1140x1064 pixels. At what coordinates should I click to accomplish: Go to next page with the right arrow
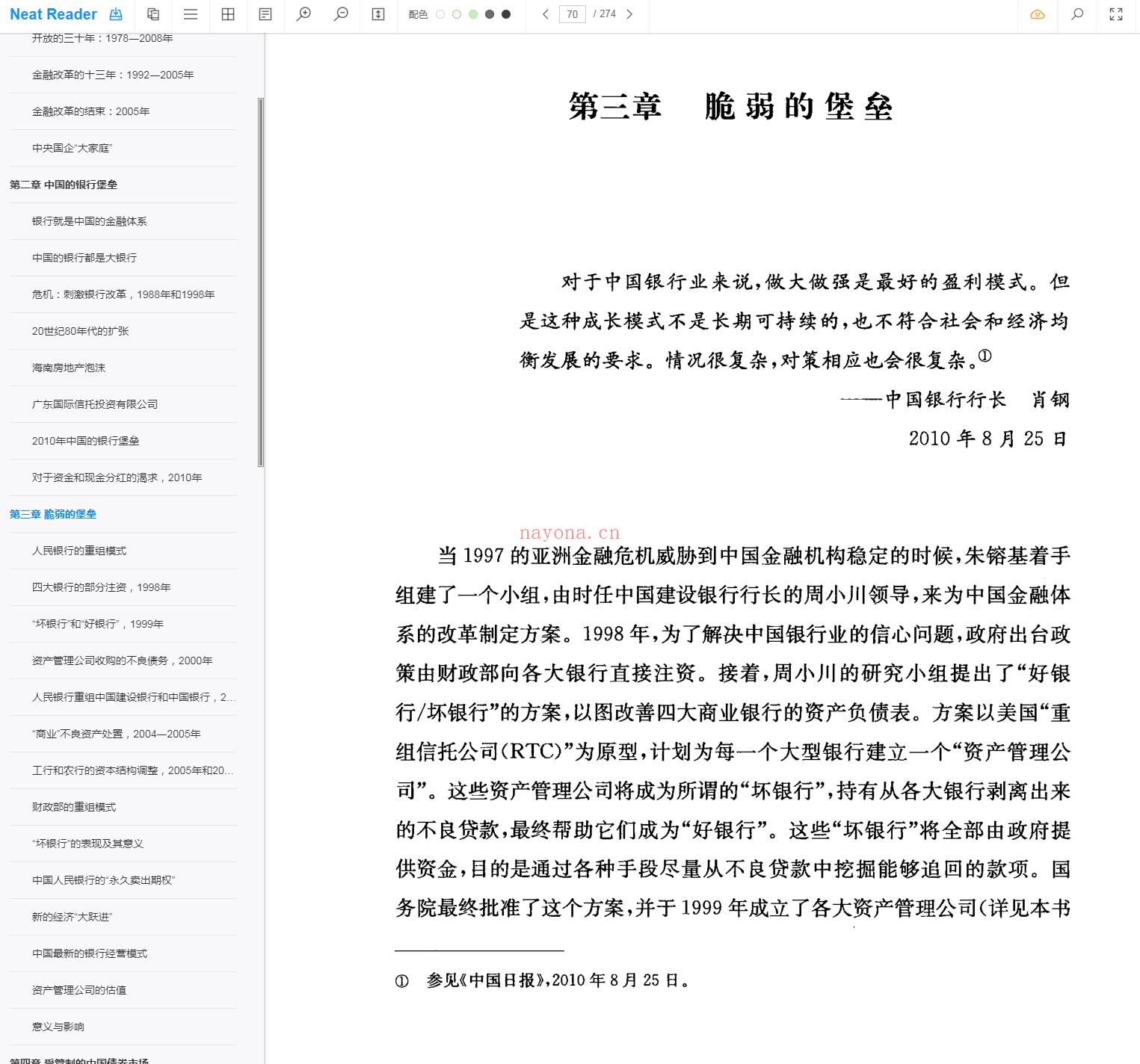click(629, 14)
